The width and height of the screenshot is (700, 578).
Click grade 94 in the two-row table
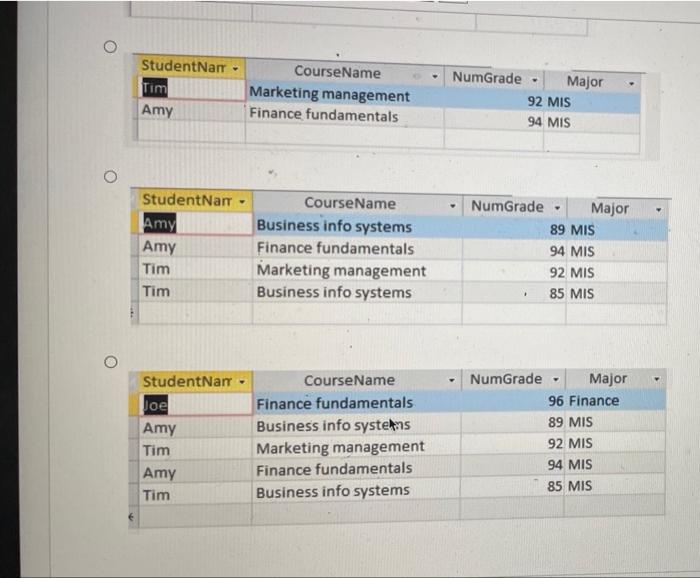(494, 122)
